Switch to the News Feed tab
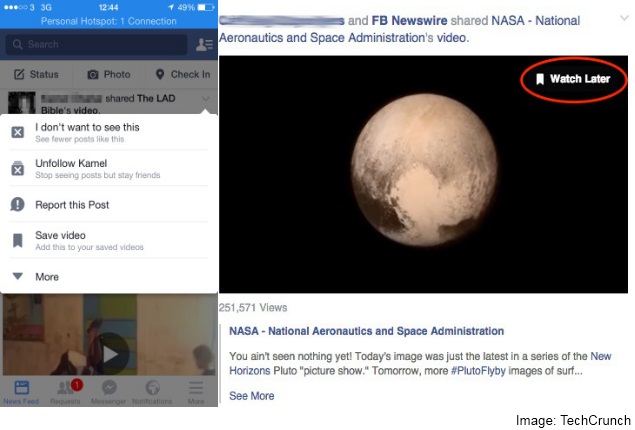This screenshot has width=635, height=430. coord(21,392)
